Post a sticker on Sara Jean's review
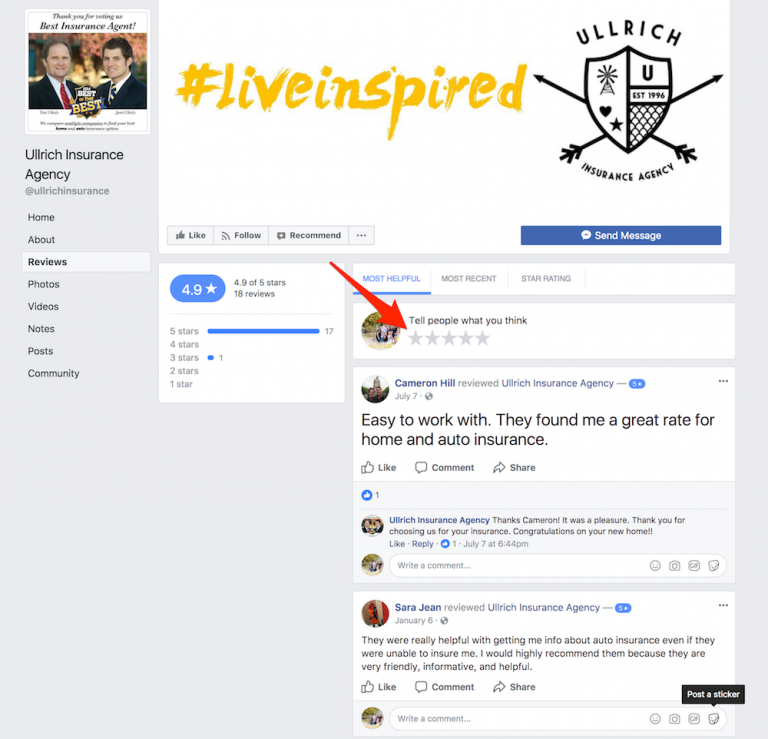 point(714,718)
